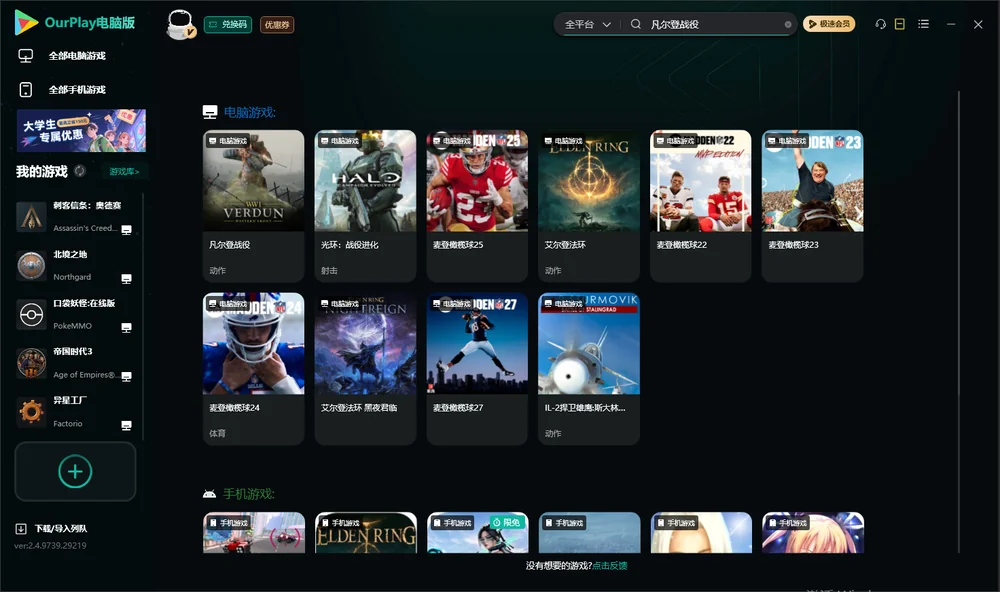Click the 极速会员 membership button
This screenshot has height=592, width=1000.
[828, 24]
